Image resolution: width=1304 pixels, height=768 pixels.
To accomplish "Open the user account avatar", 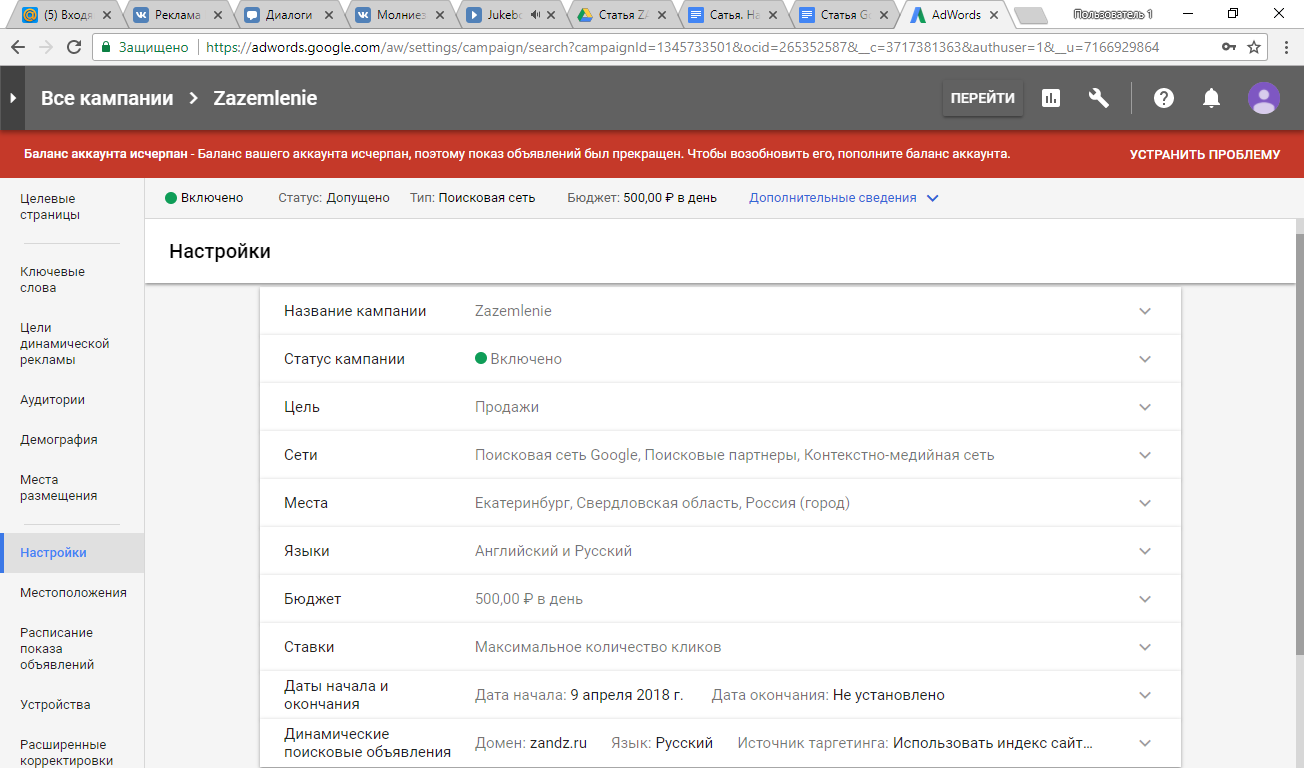I will coord(1263,98).
